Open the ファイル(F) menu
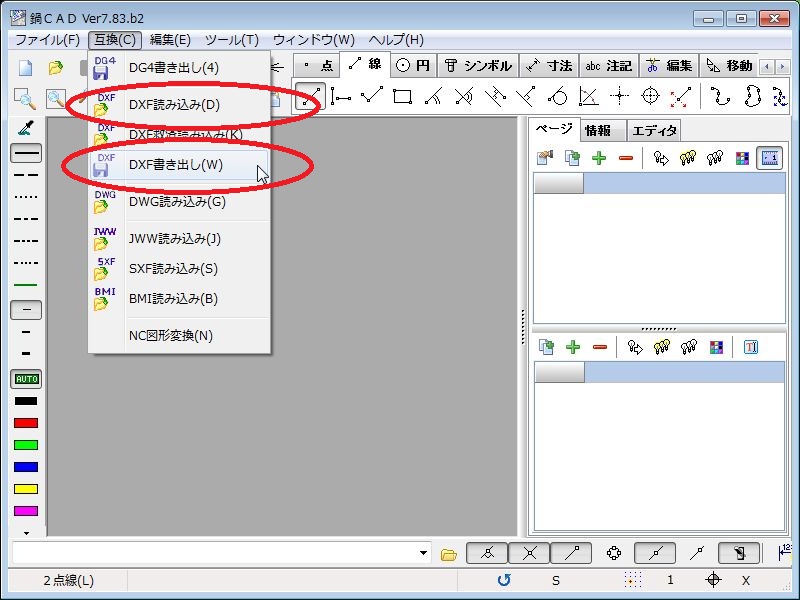This screenshot has height=600, width=800. point(47,40)
